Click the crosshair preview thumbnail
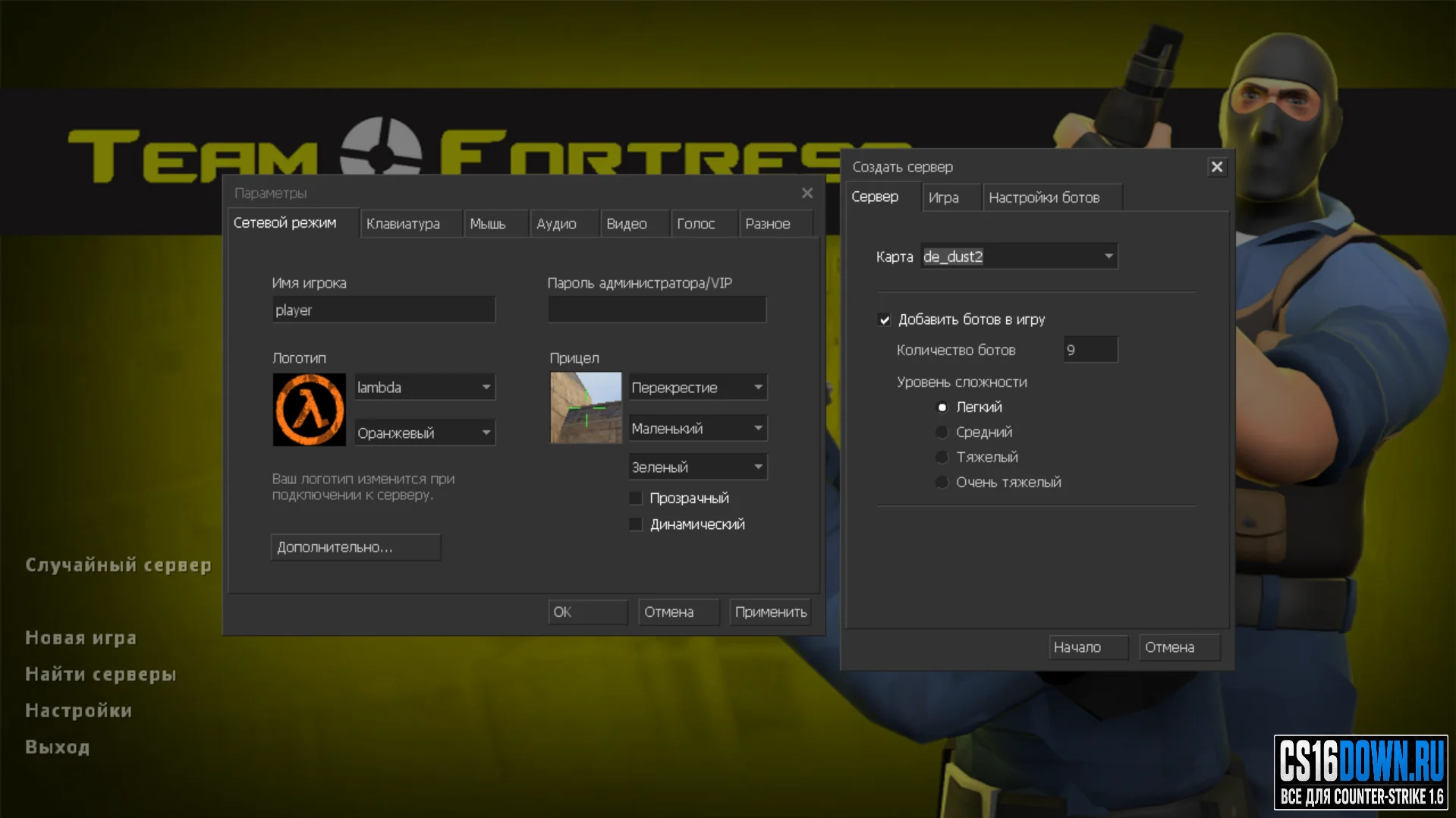The height and width of the screenshot is (818, 1456). click(x=586, y=408)
